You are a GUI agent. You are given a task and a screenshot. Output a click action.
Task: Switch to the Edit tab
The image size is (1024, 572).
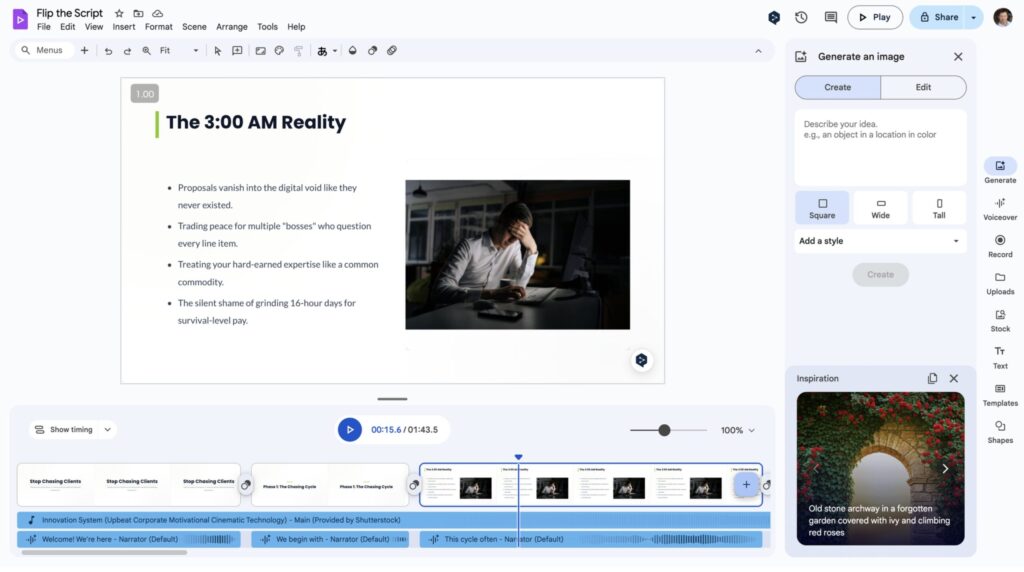[x=923, y=87]
